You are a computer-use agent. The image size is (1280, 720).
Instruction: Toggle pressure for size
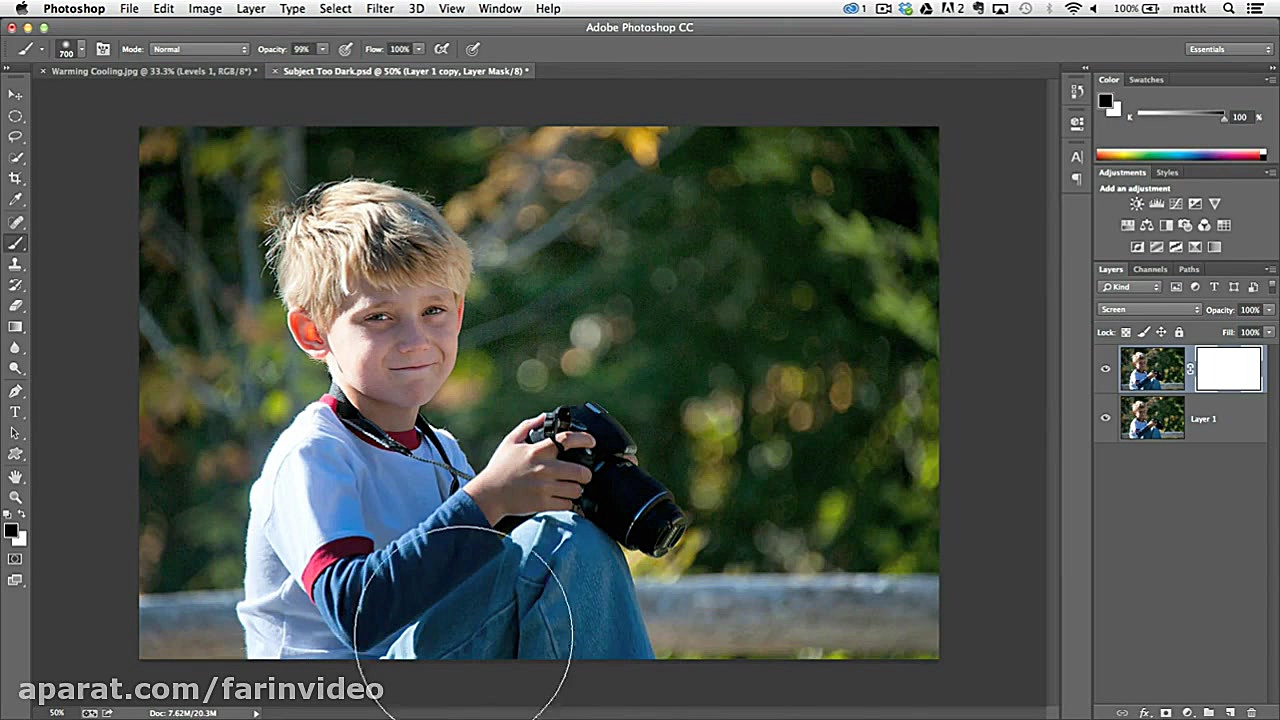473,49
